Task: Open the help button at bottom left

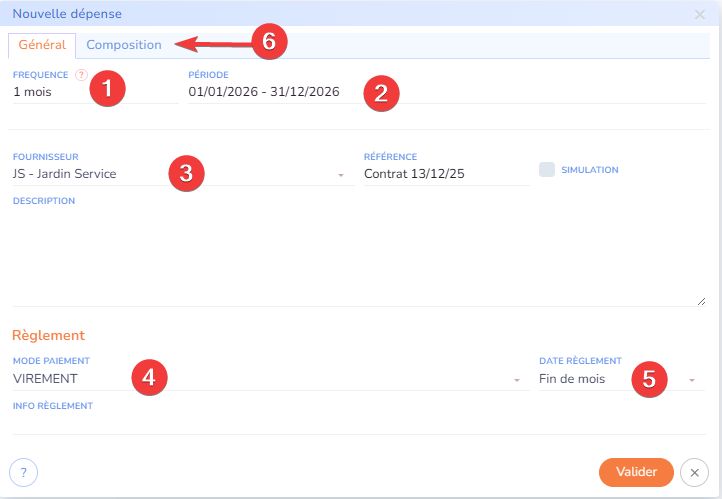Action: pos(23,472)
